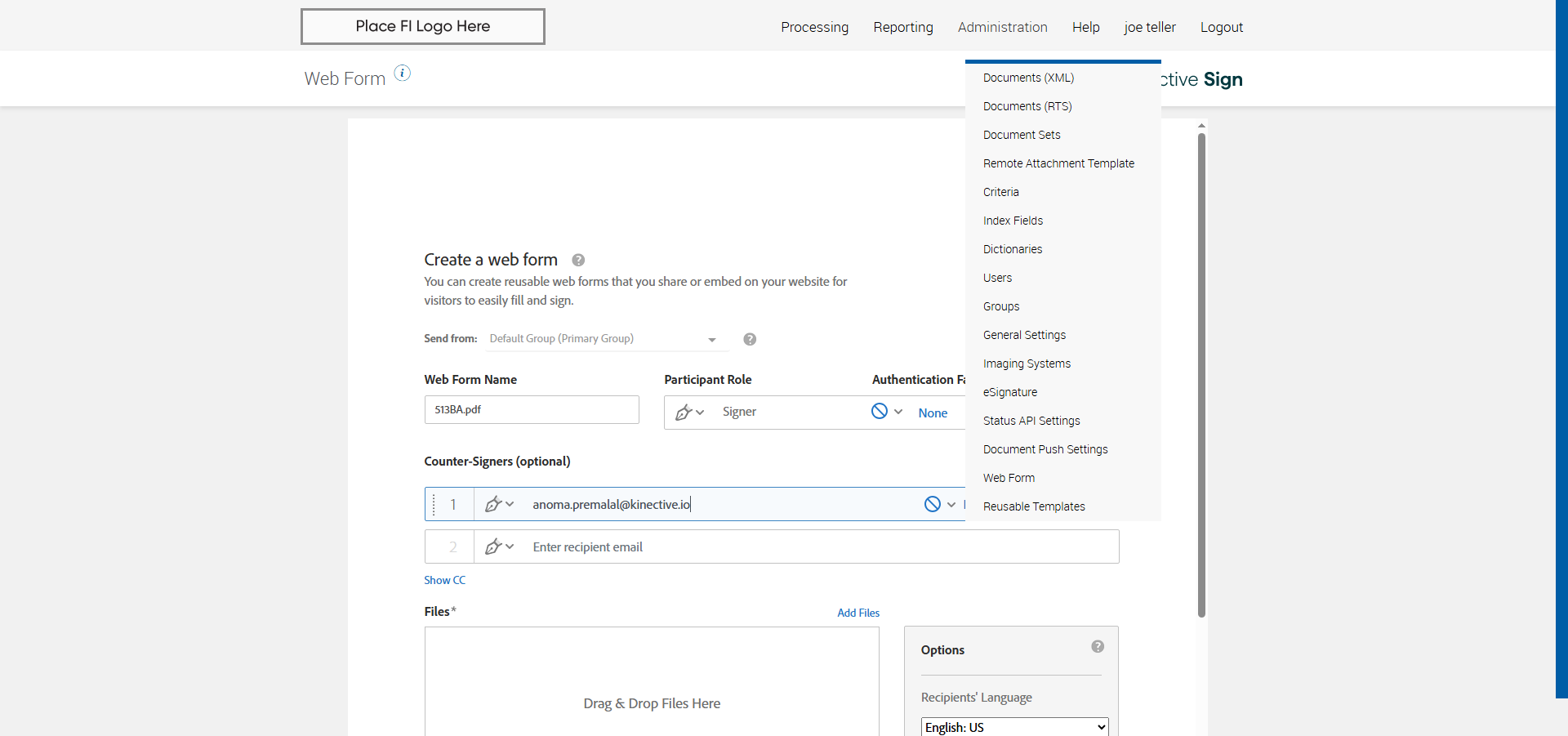
Task: Click the authentication none icon for Participant Role
Action: (880, 412)
